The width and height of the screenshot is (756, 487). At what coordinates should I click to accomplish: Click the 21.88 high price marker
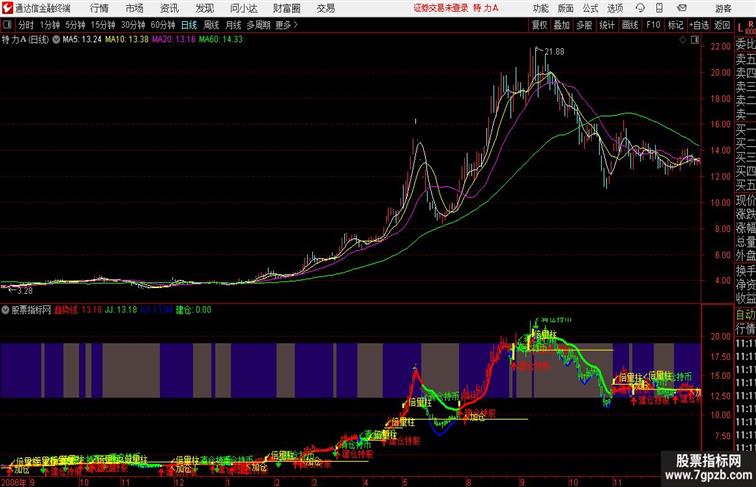tap(554, 52)
